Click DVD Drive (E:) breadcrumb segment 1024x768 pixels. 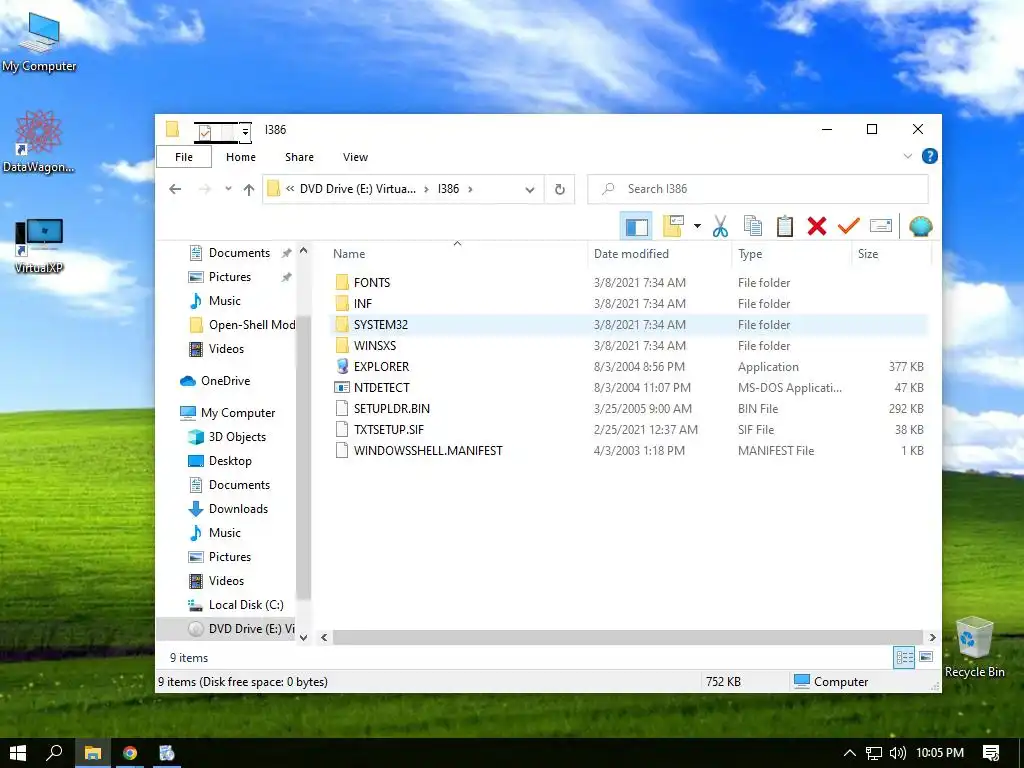pos(357,189)
